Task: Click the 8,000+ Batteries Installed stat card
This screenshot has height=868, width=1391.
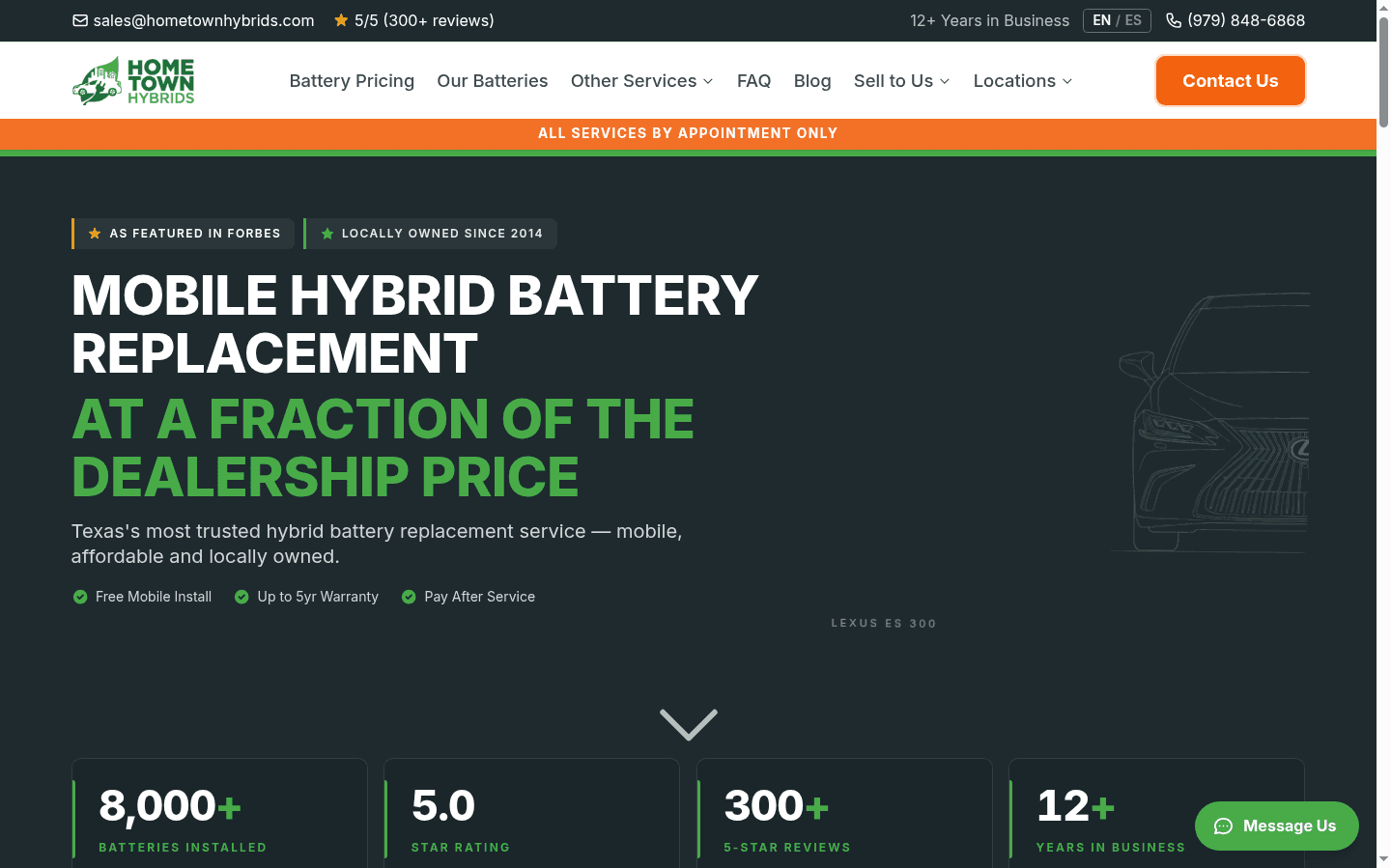Action: [219, 813]
